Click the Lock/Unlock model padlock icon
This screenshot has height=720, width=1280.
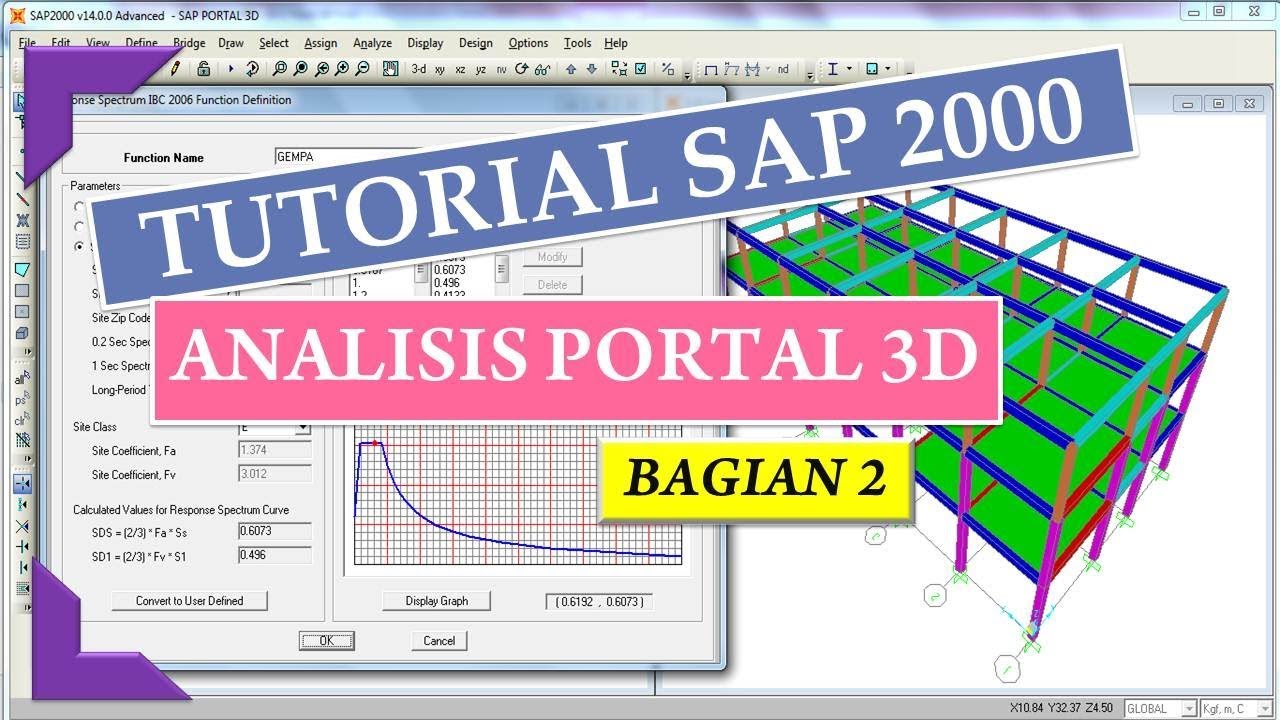coord(203,69)
